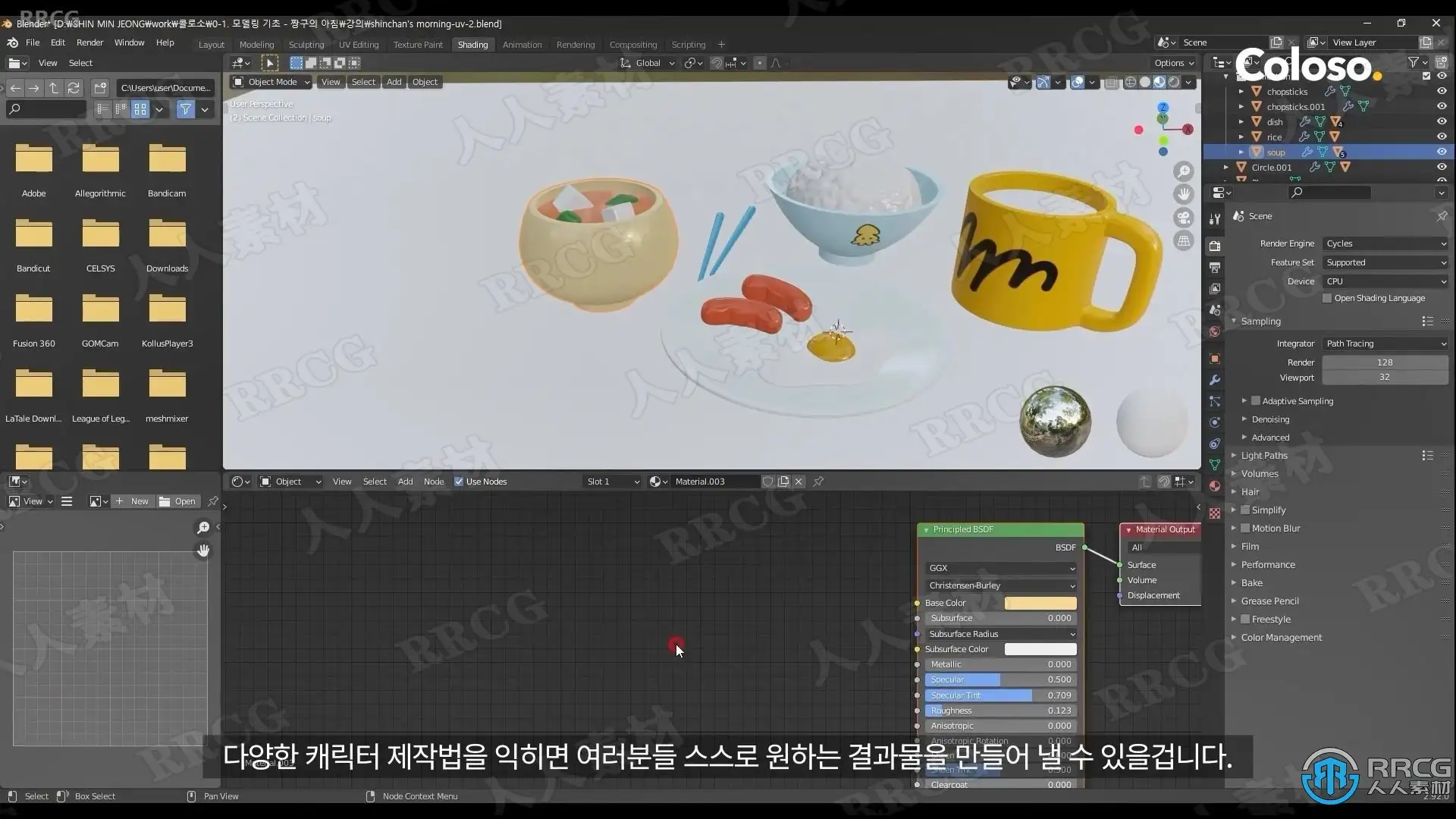
Task: Switch to perspective/orthographic grid icon
Action: pos(1183,241)
